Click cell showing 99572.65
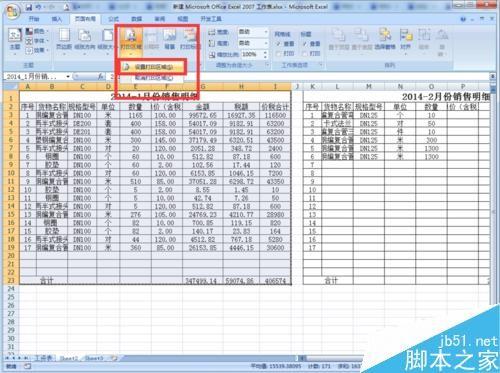The height and width of the screenshot is (373, 500). (203, 115)
